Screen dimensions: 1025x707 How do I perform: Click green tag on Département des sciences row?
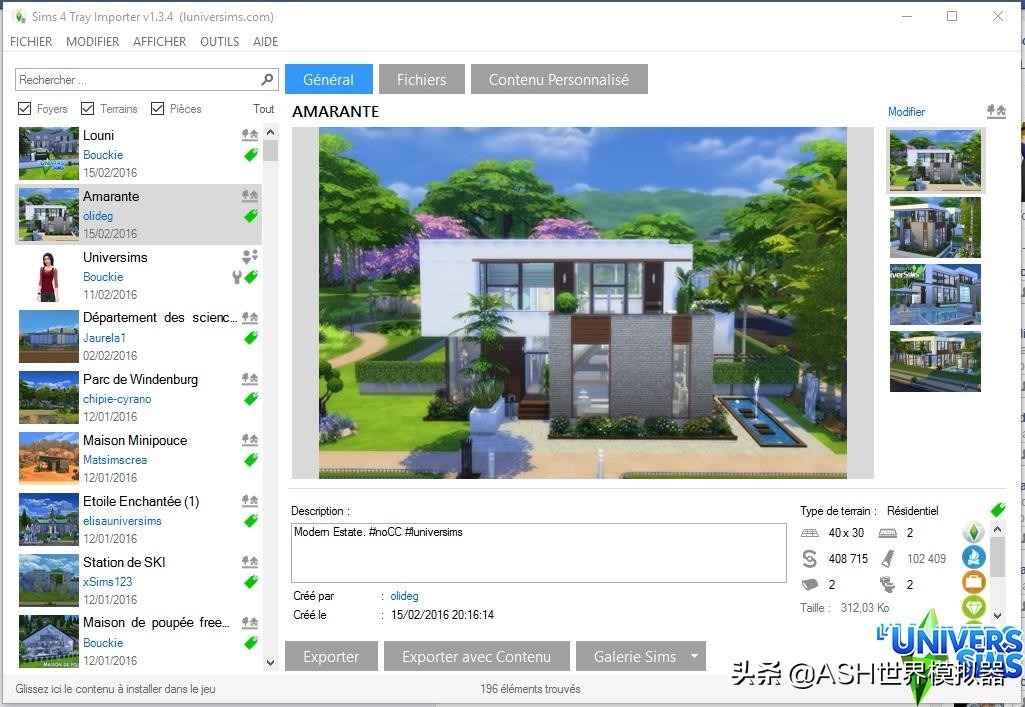pyautogui.click(x=251, y=338)
